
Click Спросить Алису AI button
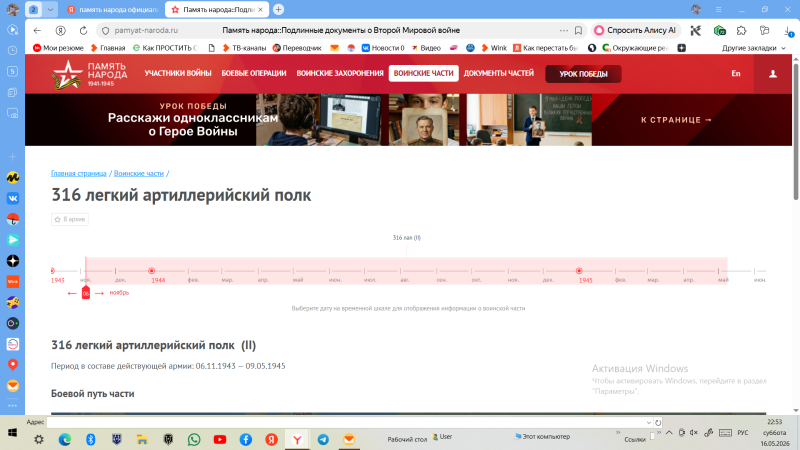coord(635,31)
